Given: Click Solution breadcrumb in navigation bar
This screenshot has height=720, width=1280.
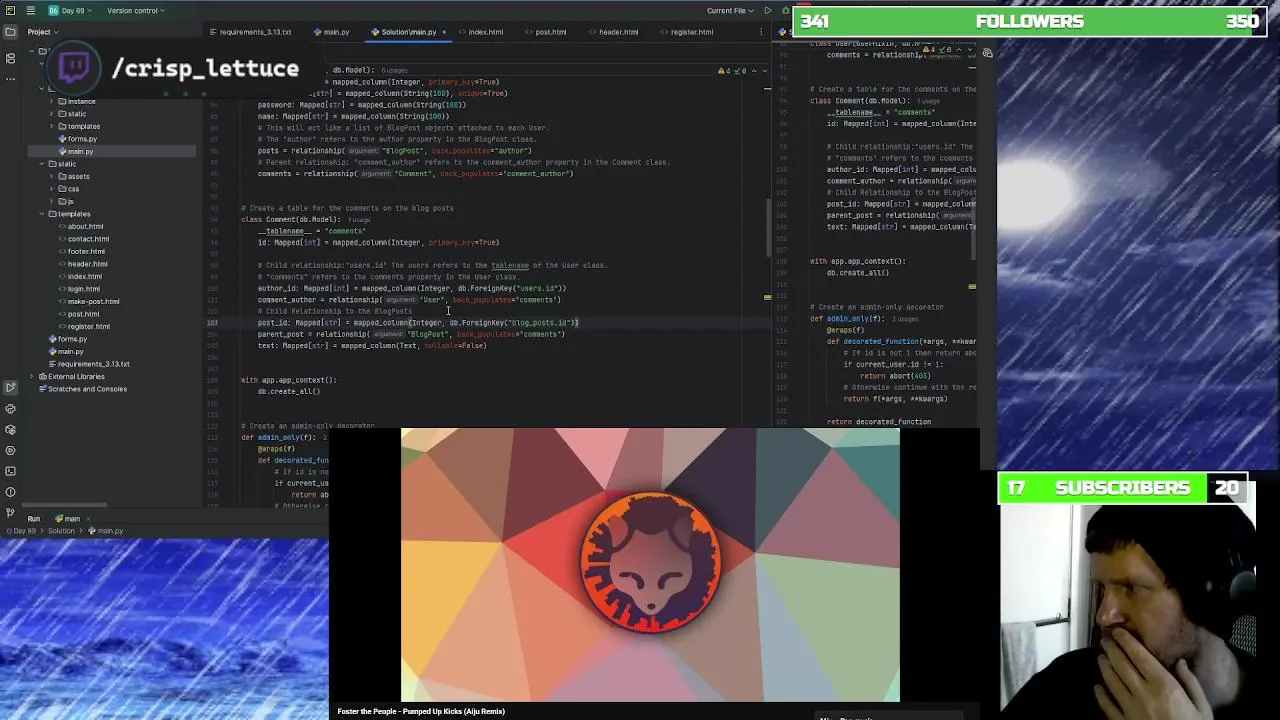Looking at the screenshot, I should [61, 531].
